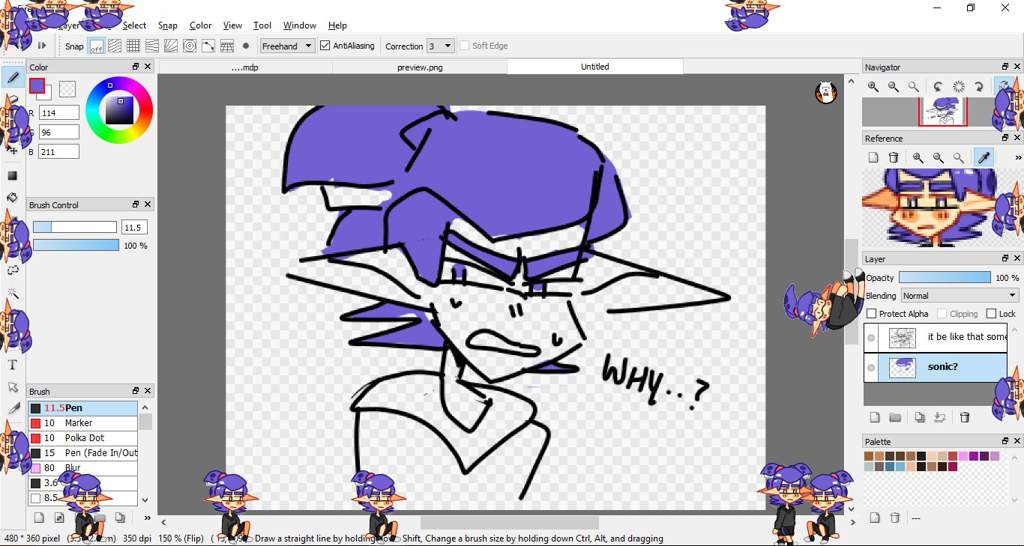Duplicate the current layer
The image size is (1024, 546).
[920, 417]
